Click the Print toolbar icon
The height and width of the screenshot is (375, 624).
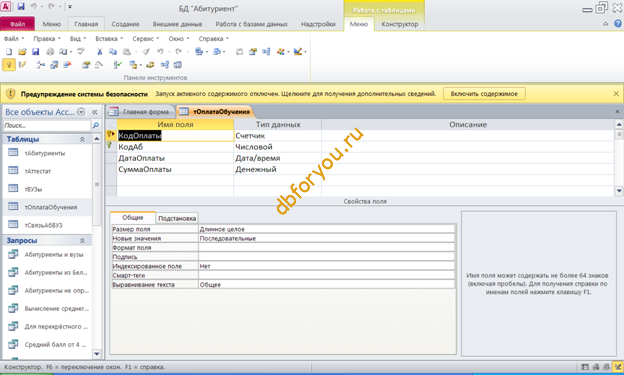pyautogui.click(x=50, y=51)
